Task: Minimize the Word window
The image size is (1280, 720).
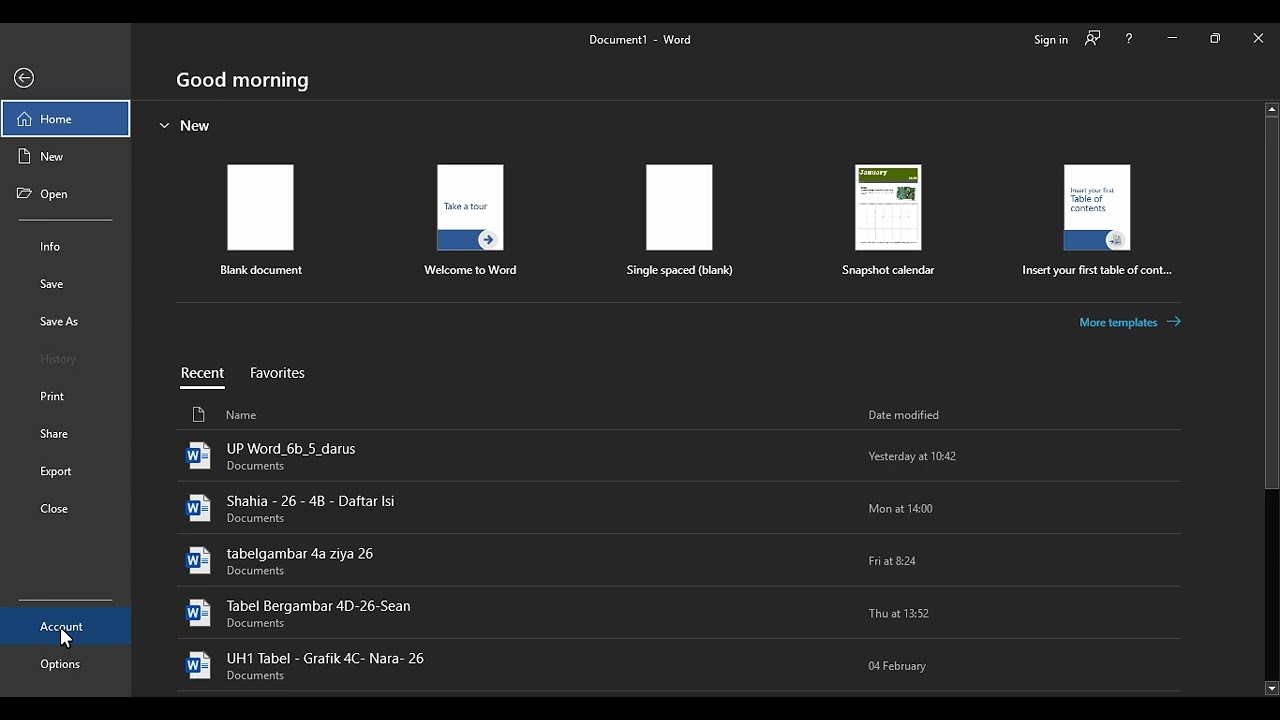Action: coord(1172,39)
